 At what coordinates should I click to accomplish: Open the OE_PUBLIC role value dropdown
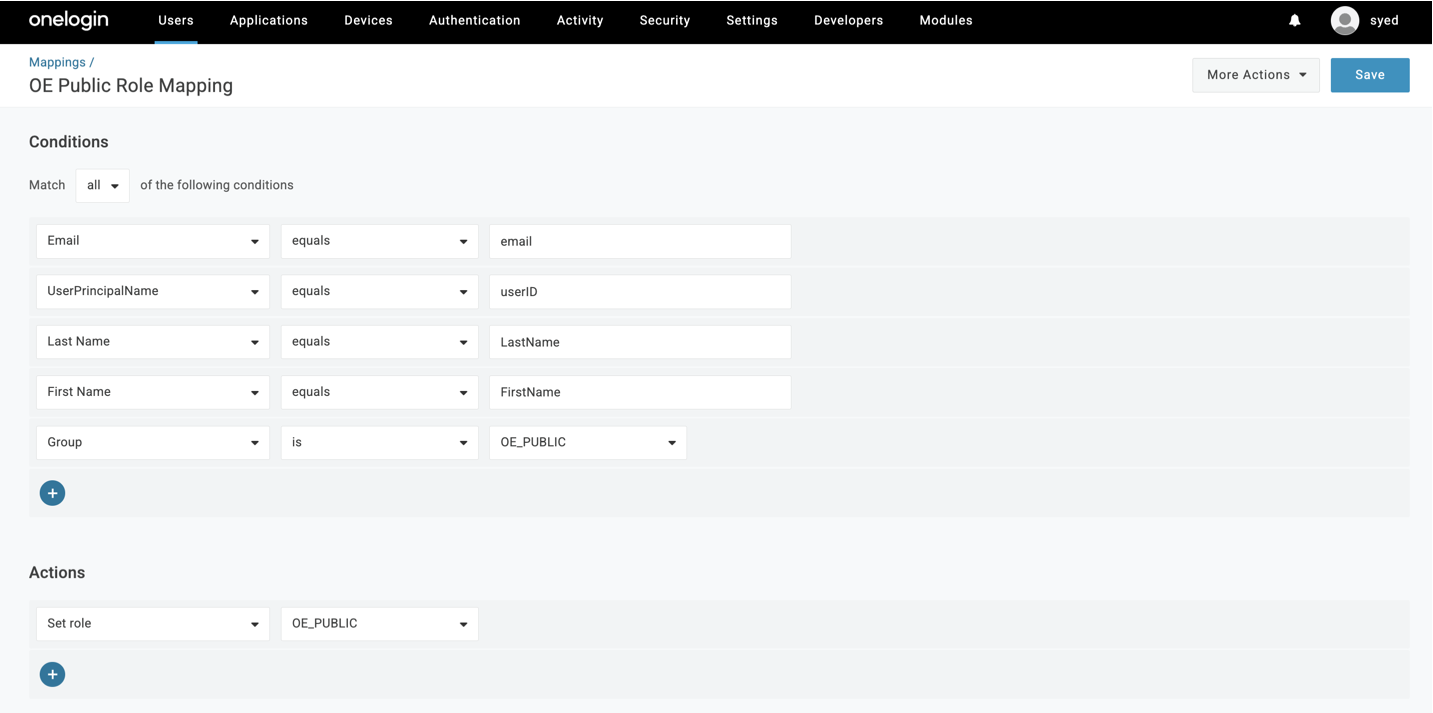coord(379,624)
